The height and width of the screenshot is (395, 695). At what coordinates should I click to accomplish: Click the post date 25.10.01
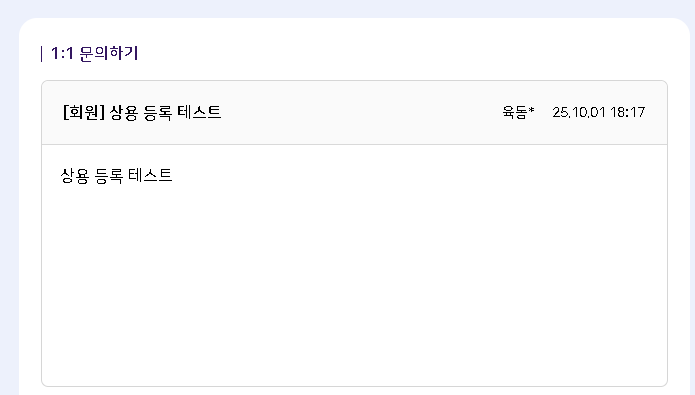tap(578, 112)
